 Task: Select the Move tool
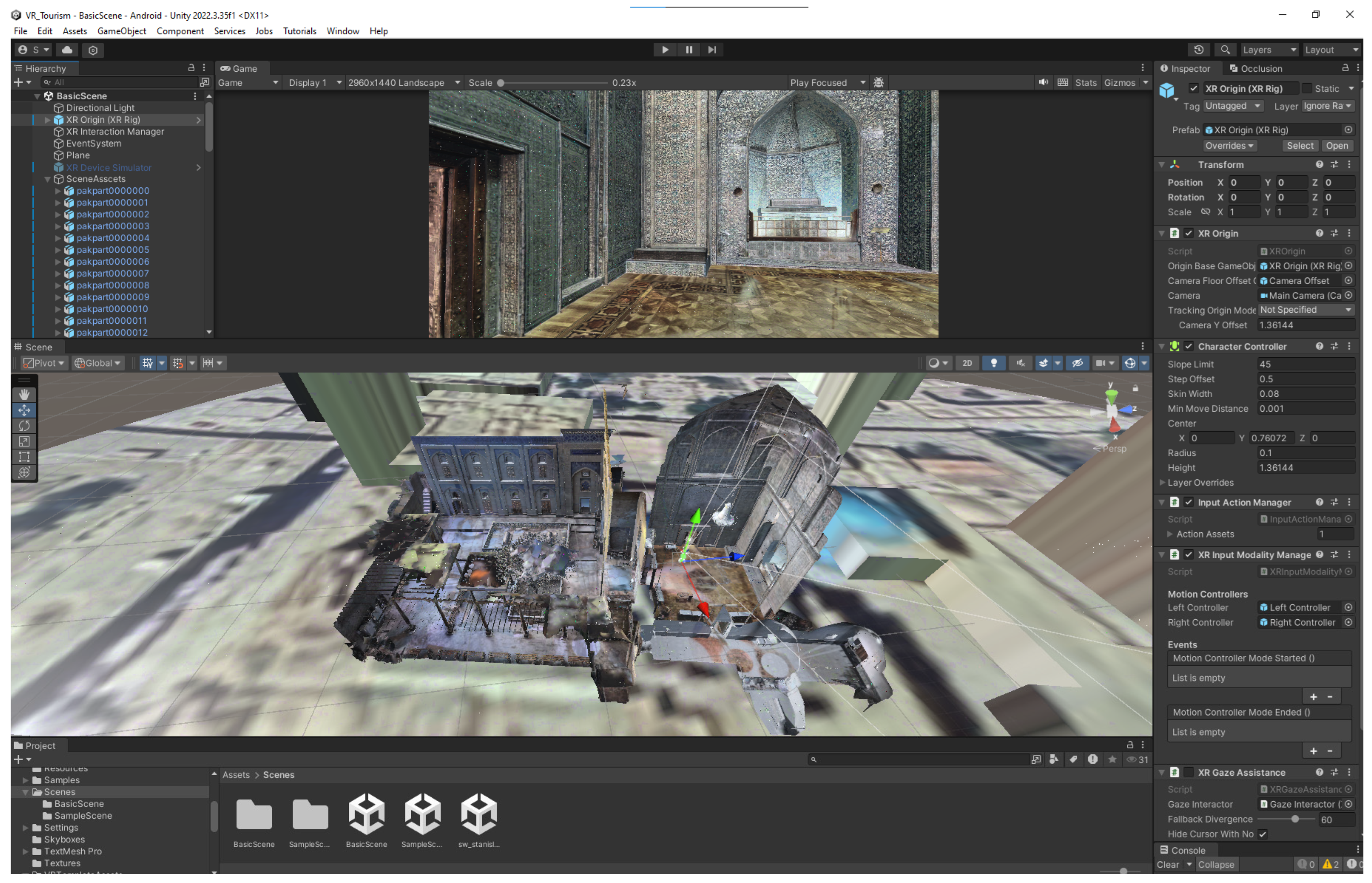click(24, 410)
